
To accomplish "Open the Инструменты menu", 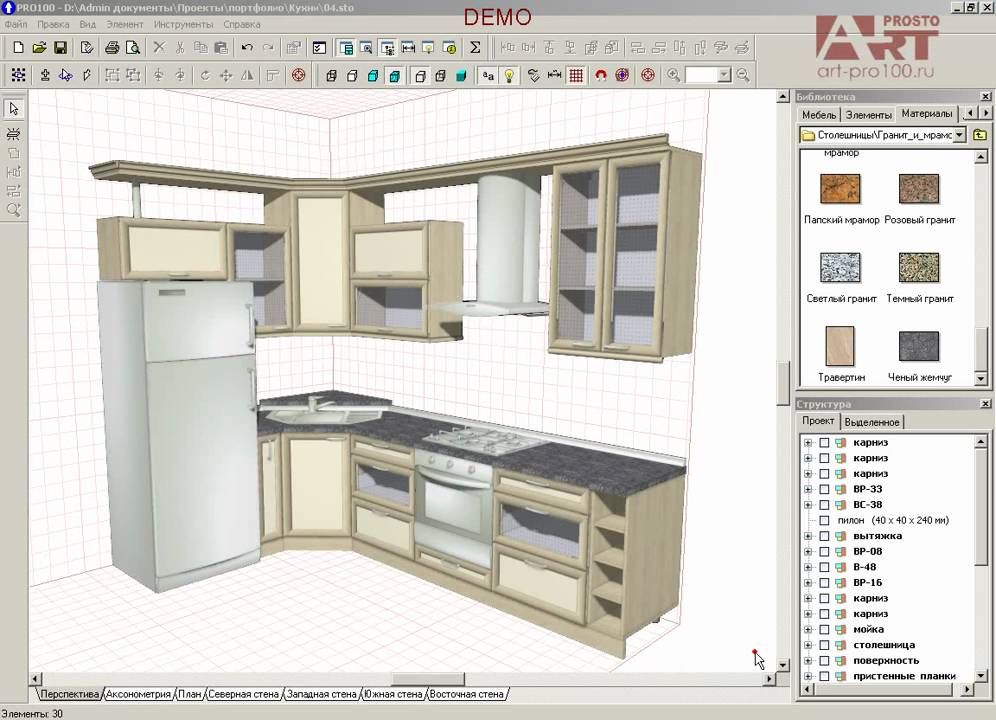I will coord(184,24).
